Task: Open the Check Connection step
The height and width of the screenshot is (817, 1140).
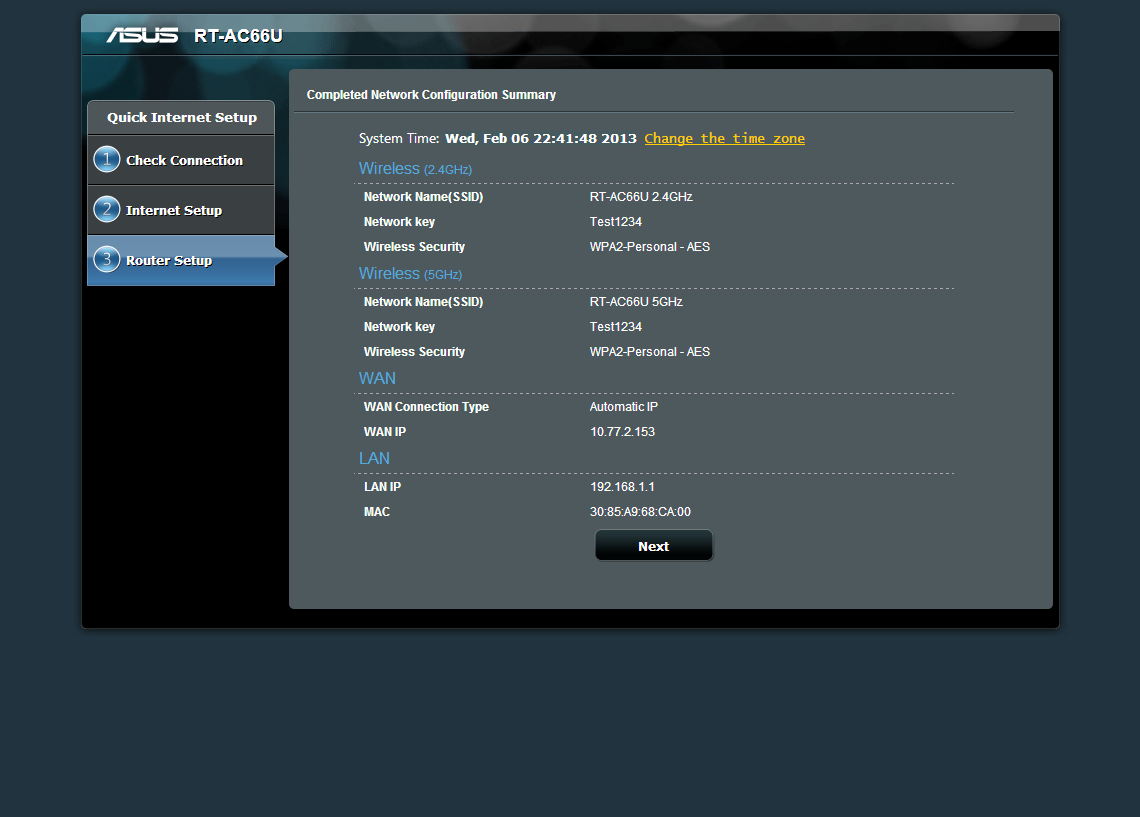Action: (x=184, y=160)
